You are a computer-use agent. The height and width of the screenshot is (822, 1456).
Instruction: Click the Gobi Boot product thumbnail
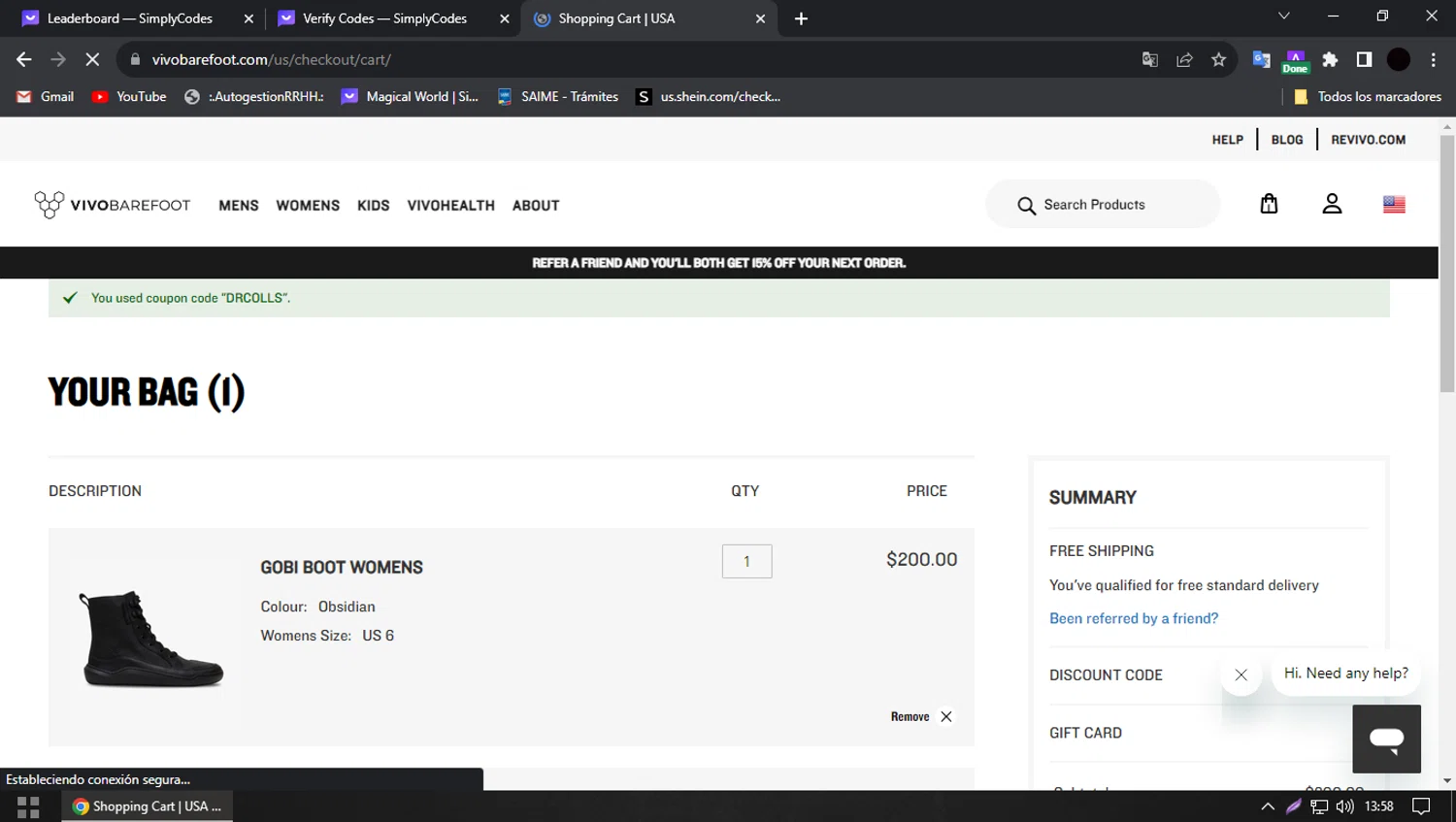tap(151, 639)
